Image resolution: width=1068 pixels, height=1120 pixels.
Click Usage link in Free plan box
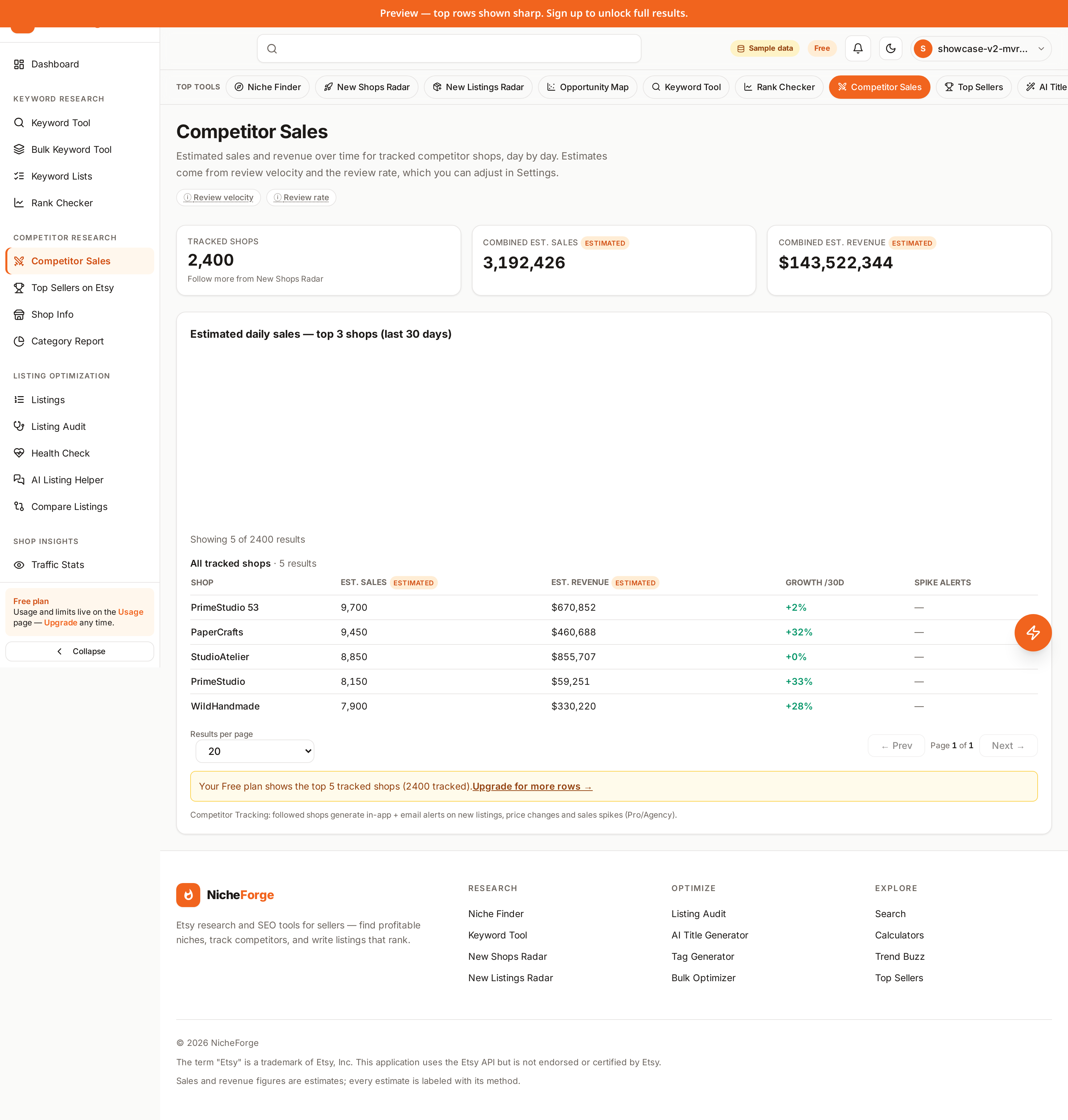tap(130, 613)
